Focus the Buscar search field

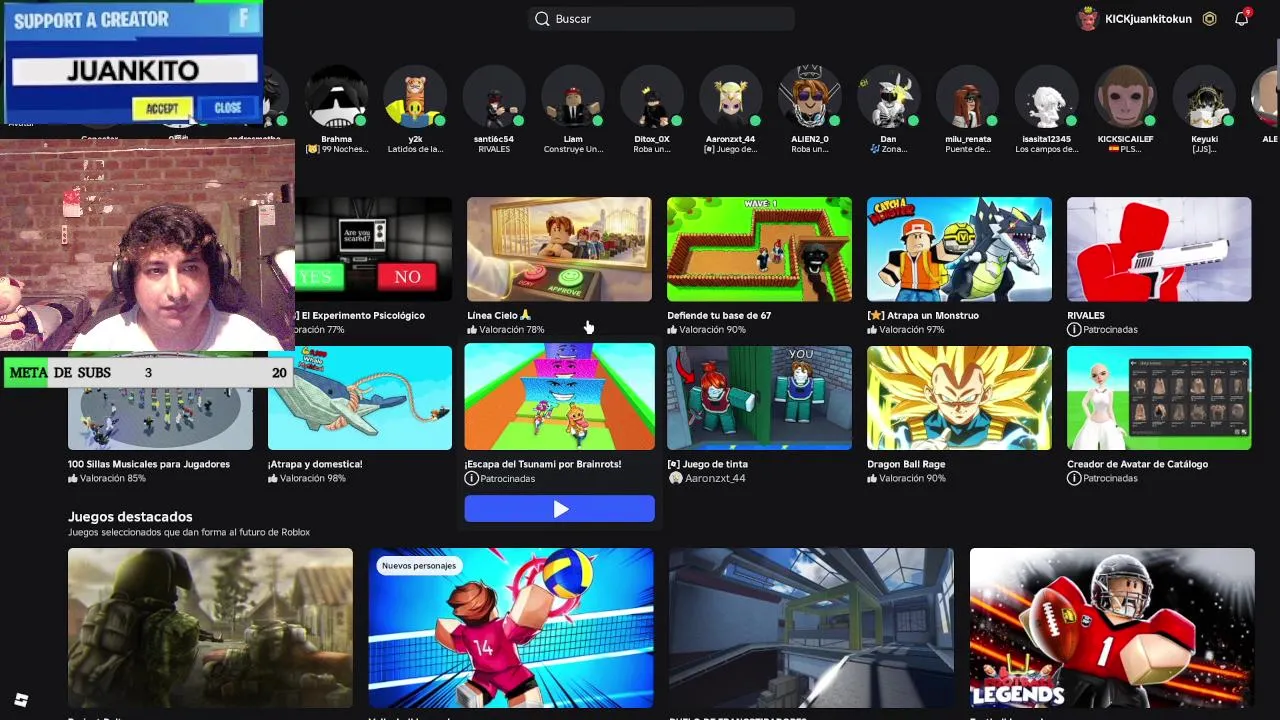point(661,19)
